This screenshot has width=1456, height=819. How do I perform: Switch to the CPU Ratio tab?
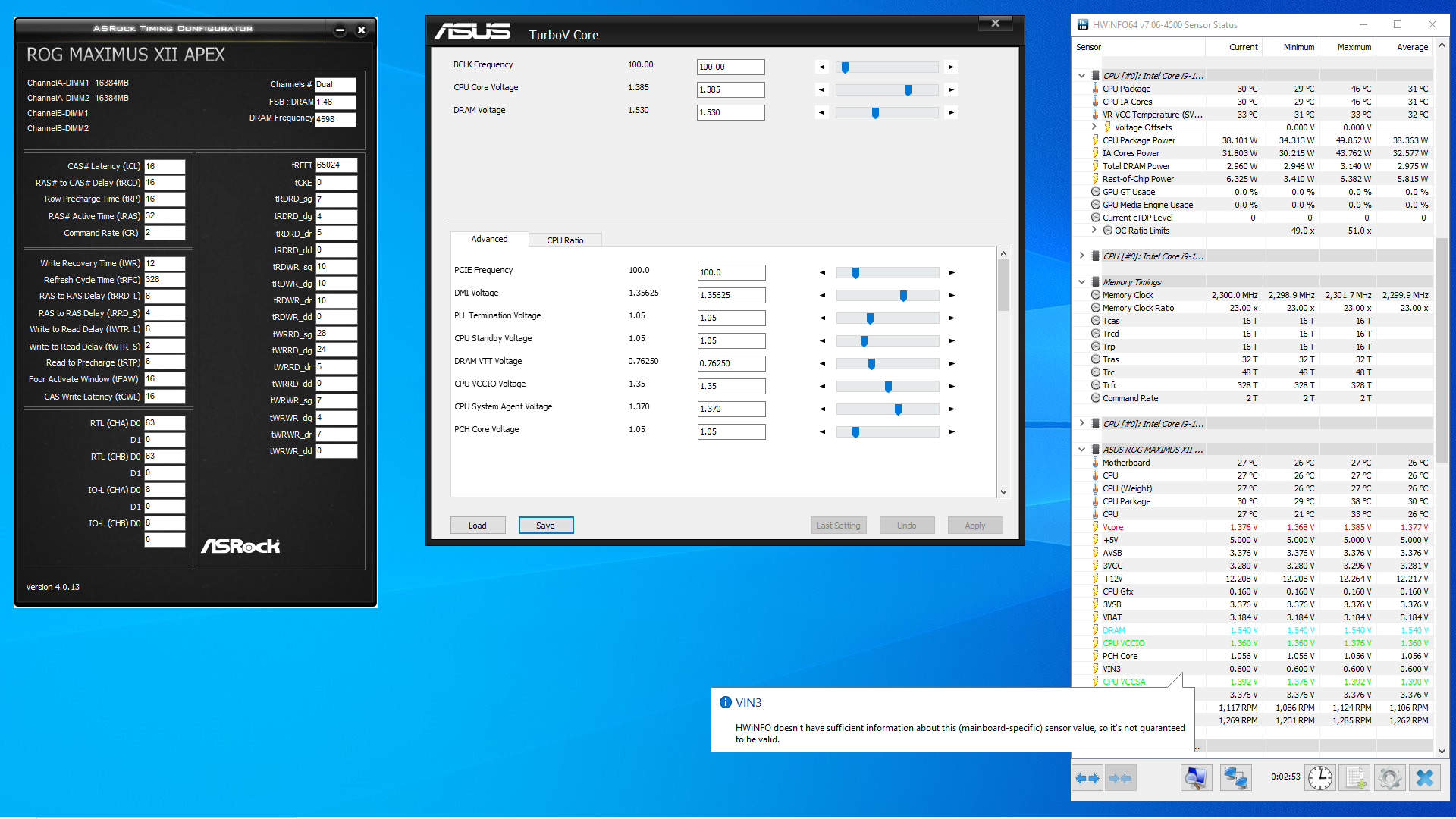(565, 240)
